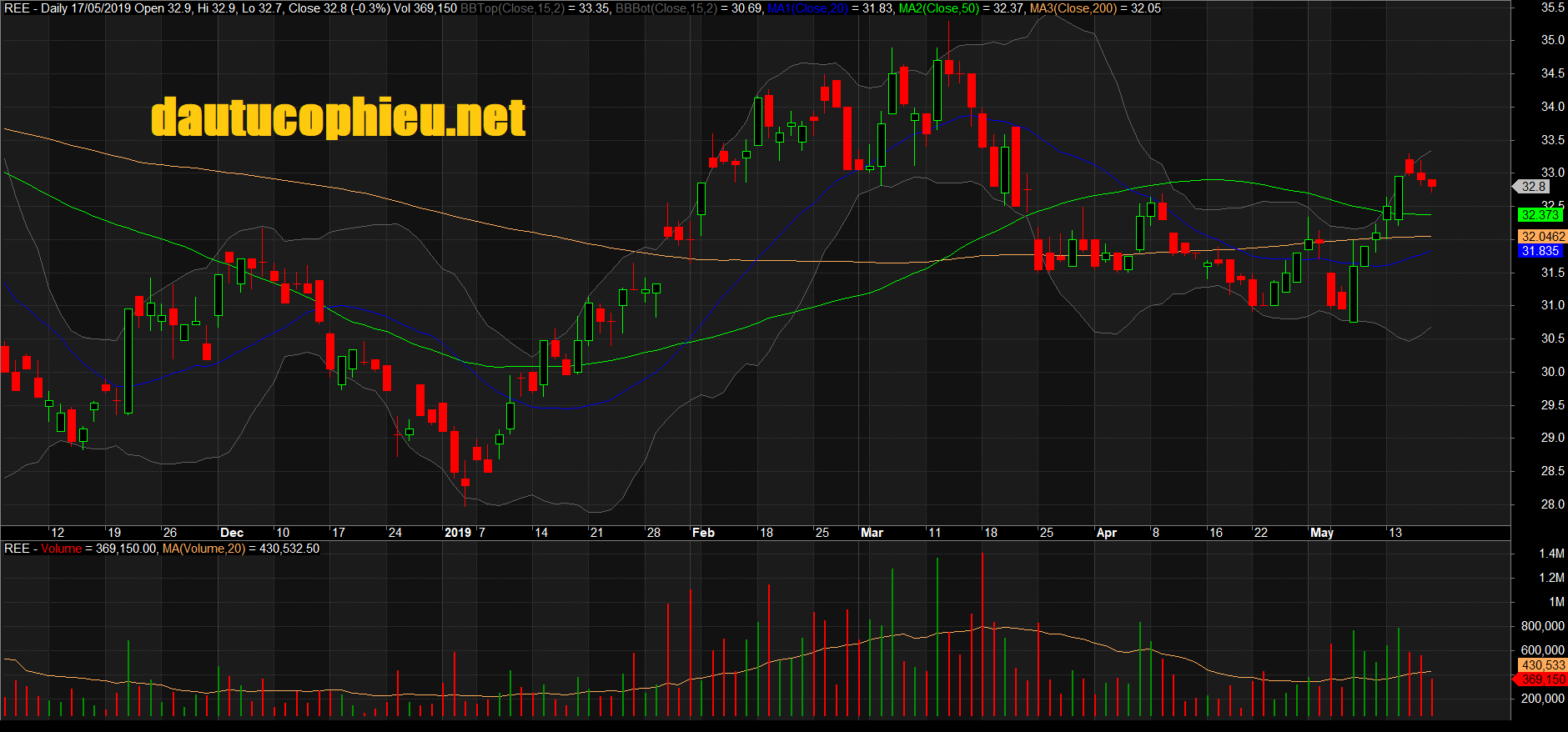Select the MA1(Close,20) = 31.83 legend label

830,8
